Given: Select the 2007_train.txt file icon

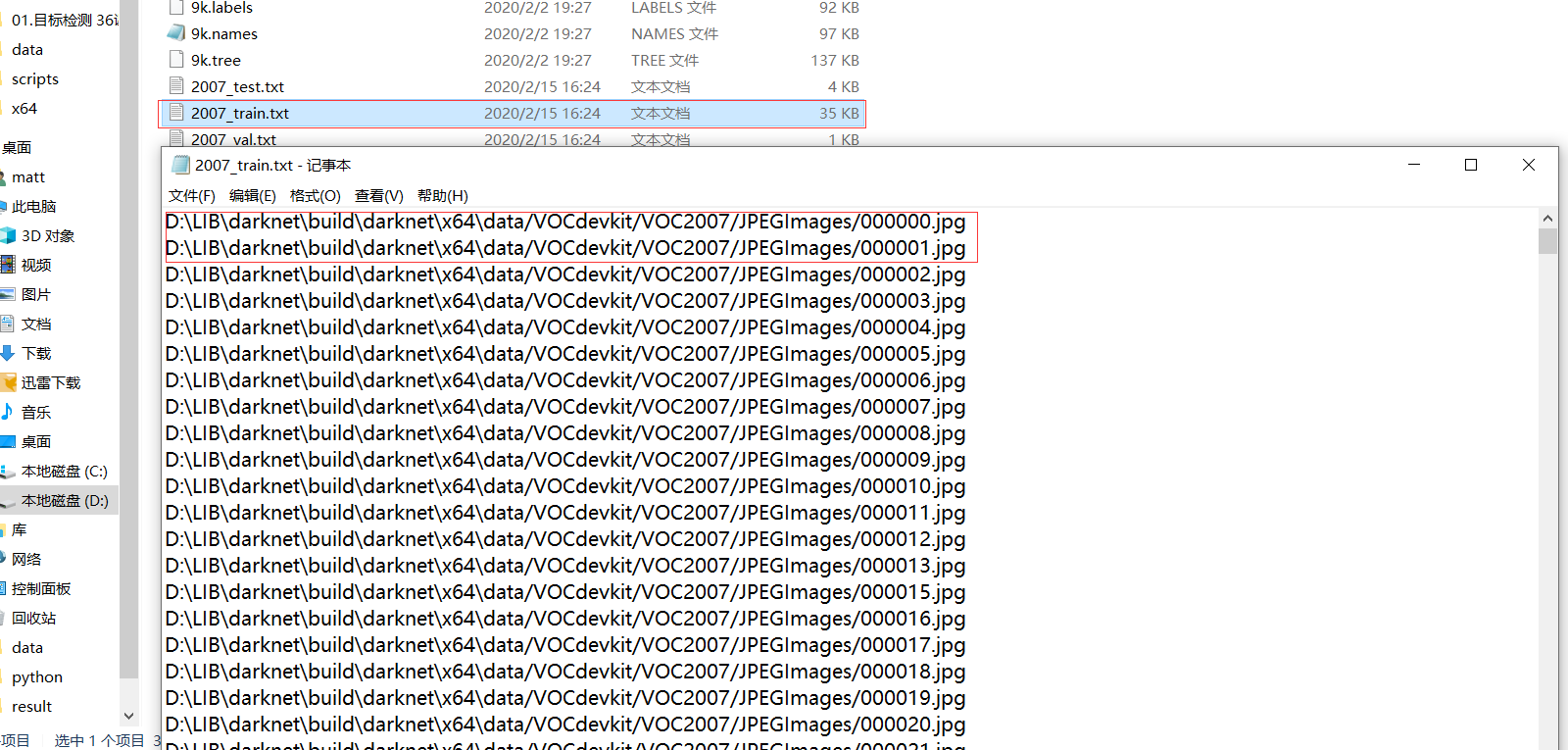Looking at the screenshot, I should click(x=176, y=113).
